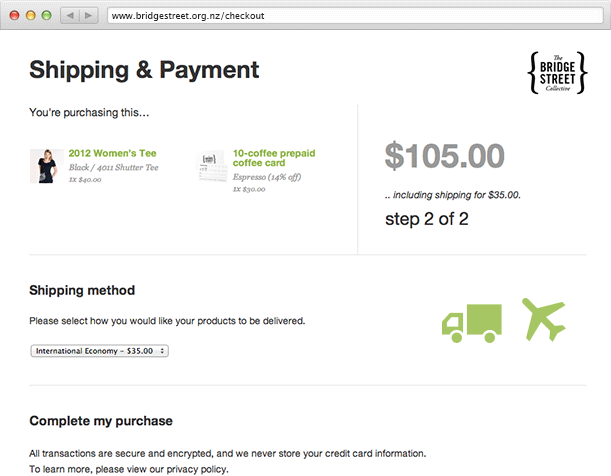Screen dimensions: 611x476
Task: Click the green delivery truck icon
Action: coord(472,323)
